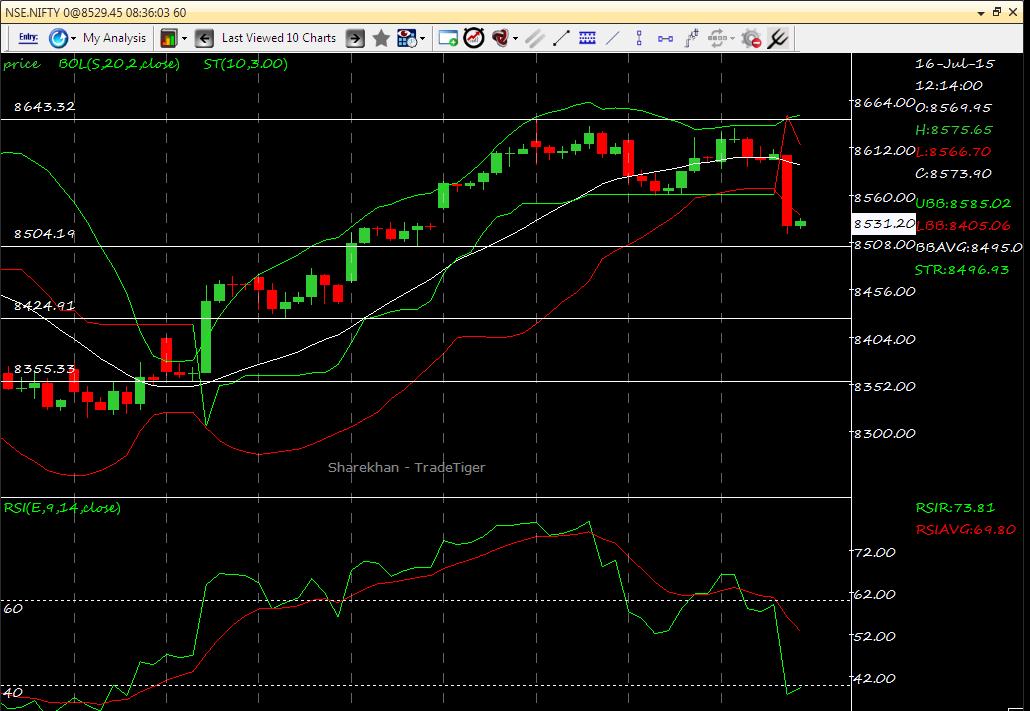Select the horizontal line tool
The image size is (1030, 711).
(665, 39)
